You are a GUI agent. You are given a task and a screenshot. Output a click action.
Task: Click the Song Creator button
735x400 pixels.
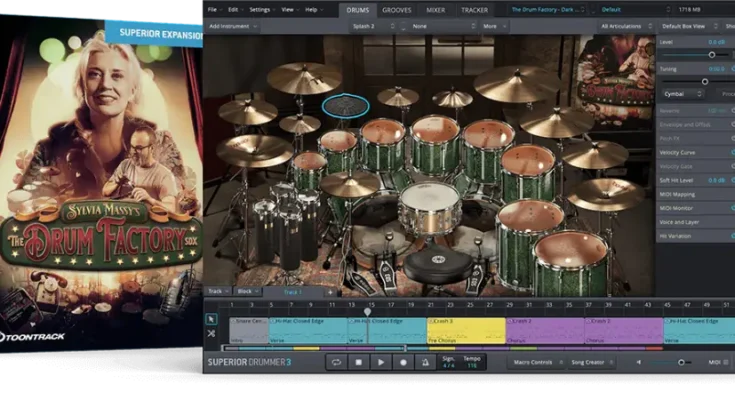588,362
